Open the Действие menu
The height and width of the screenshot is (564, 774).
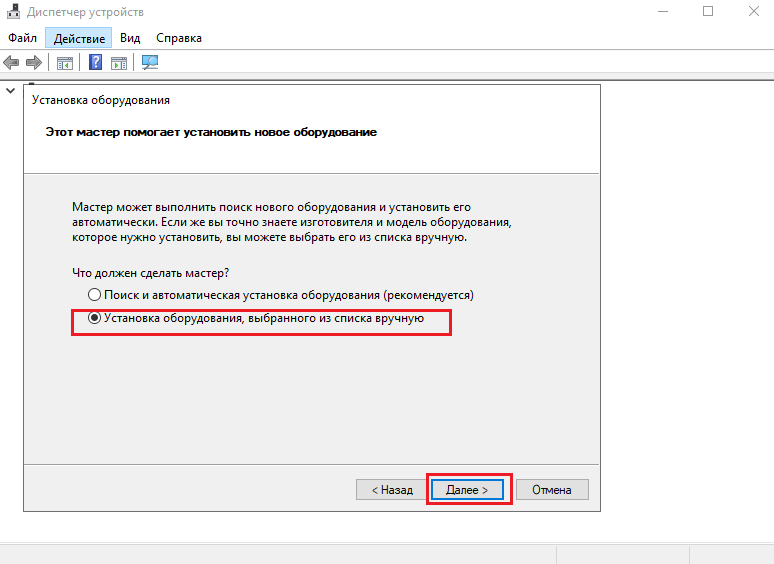[79, 38]
